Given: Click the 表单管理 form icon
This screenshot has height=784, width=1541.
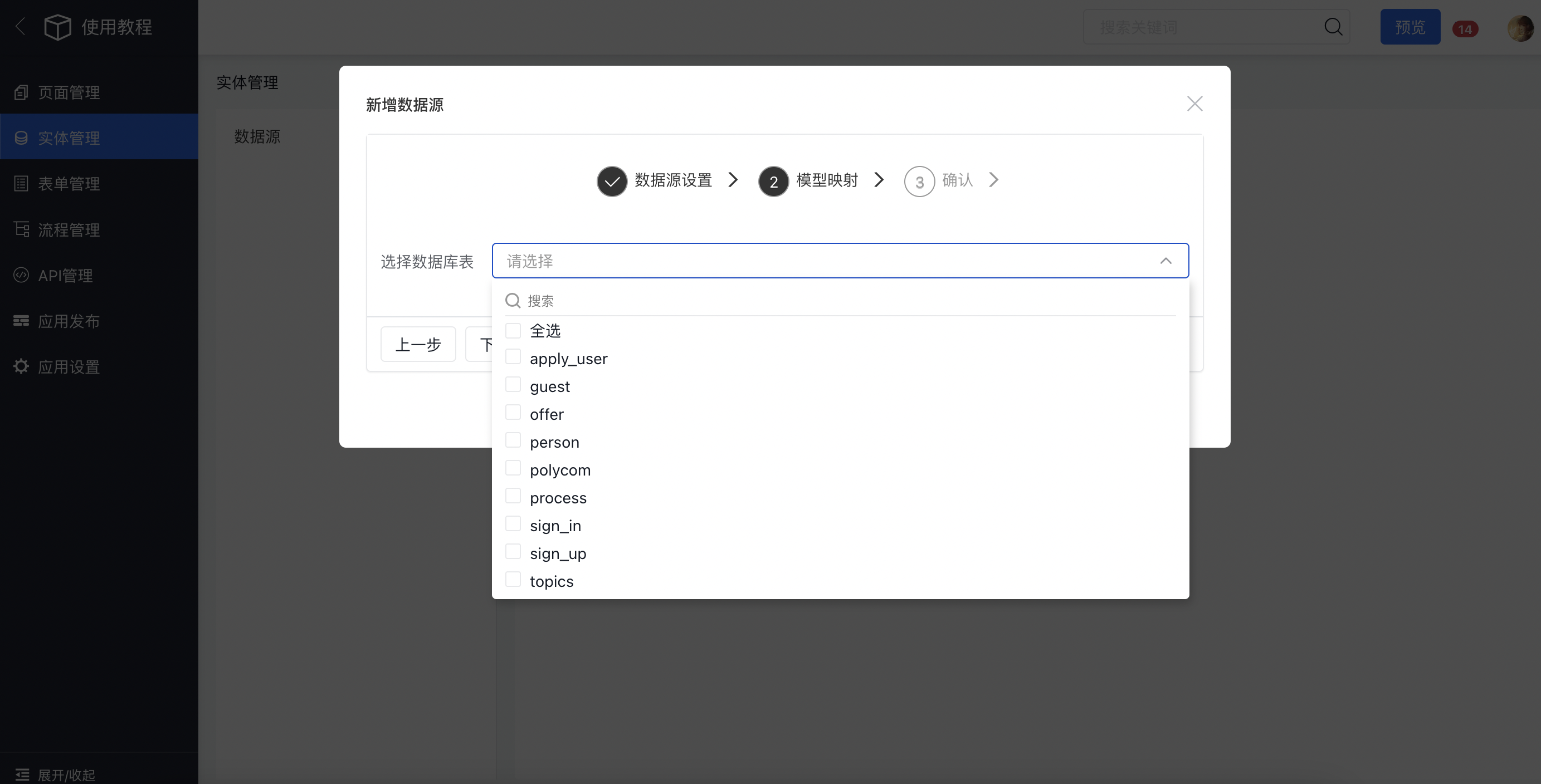Looking at the screenshot, I should (x=21, y=184).
